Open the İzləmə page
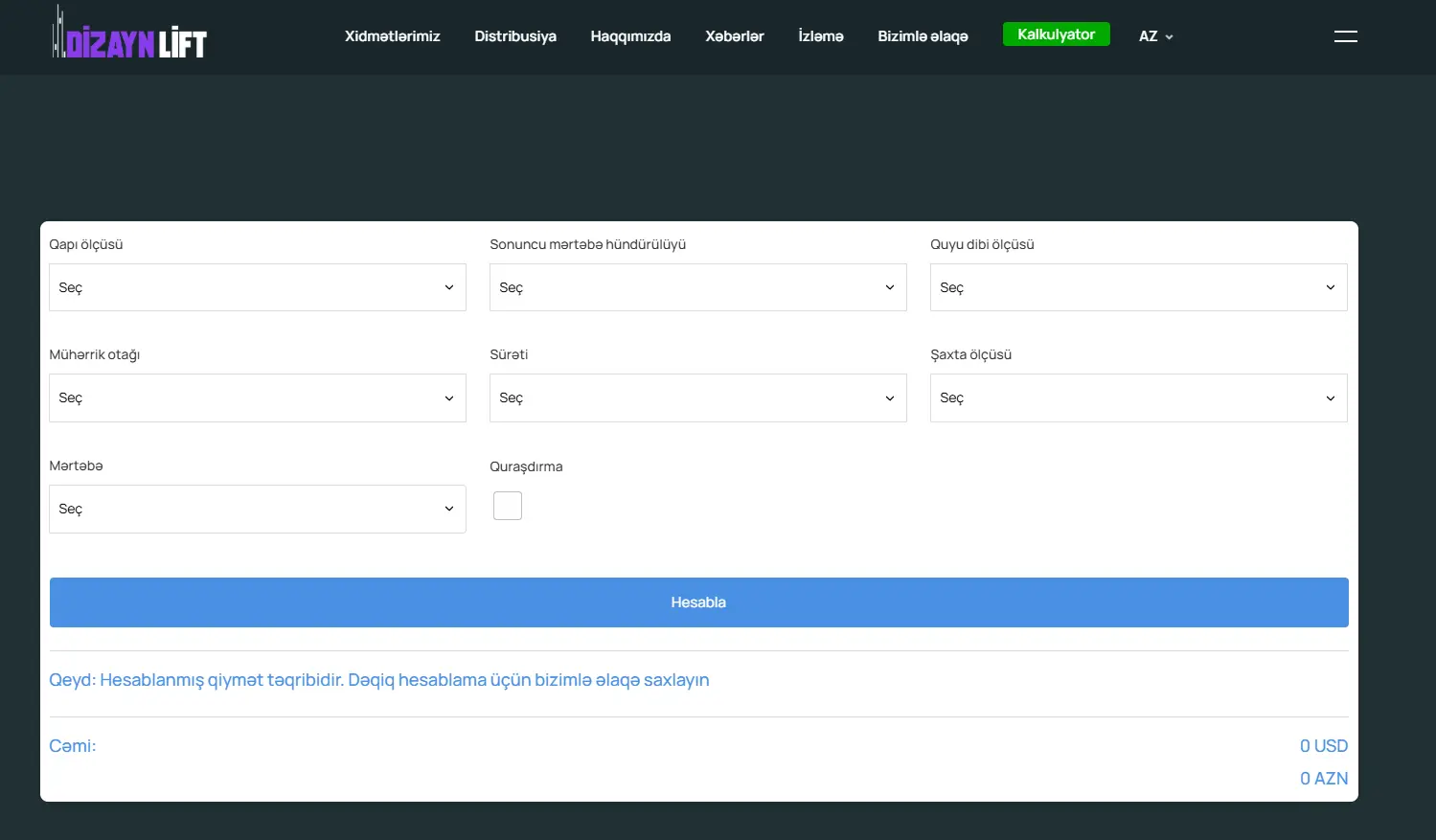This screenshot has height=840, width=1436. (820, 36)
